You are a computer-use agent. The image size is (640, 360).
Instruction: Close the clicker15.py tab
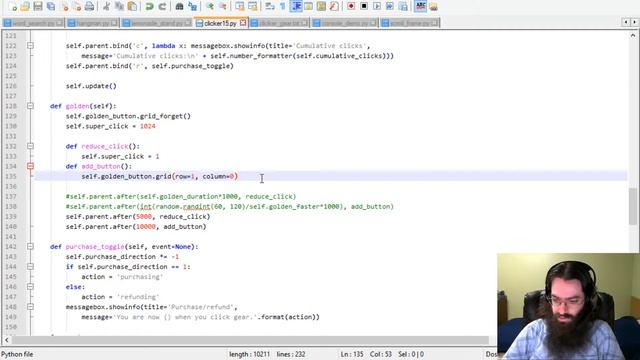coord(243,23)
